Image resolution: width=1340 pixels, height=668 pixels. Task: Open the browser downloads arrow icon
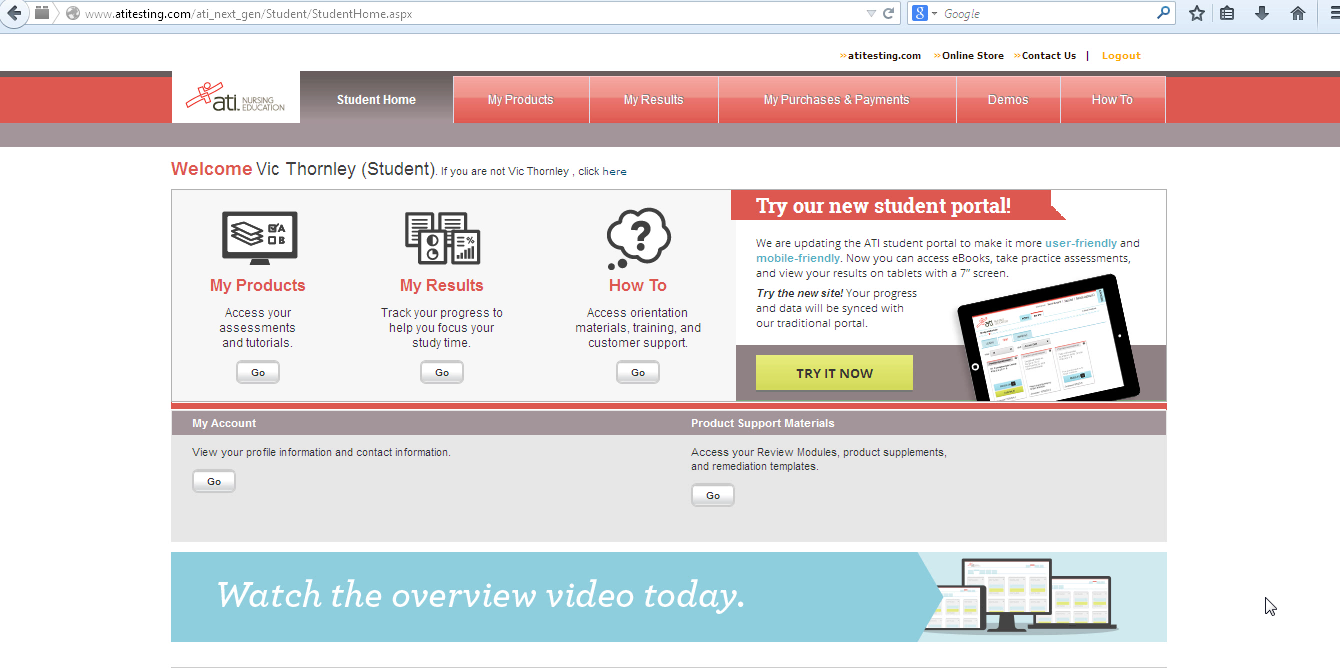click(1262, 13)
